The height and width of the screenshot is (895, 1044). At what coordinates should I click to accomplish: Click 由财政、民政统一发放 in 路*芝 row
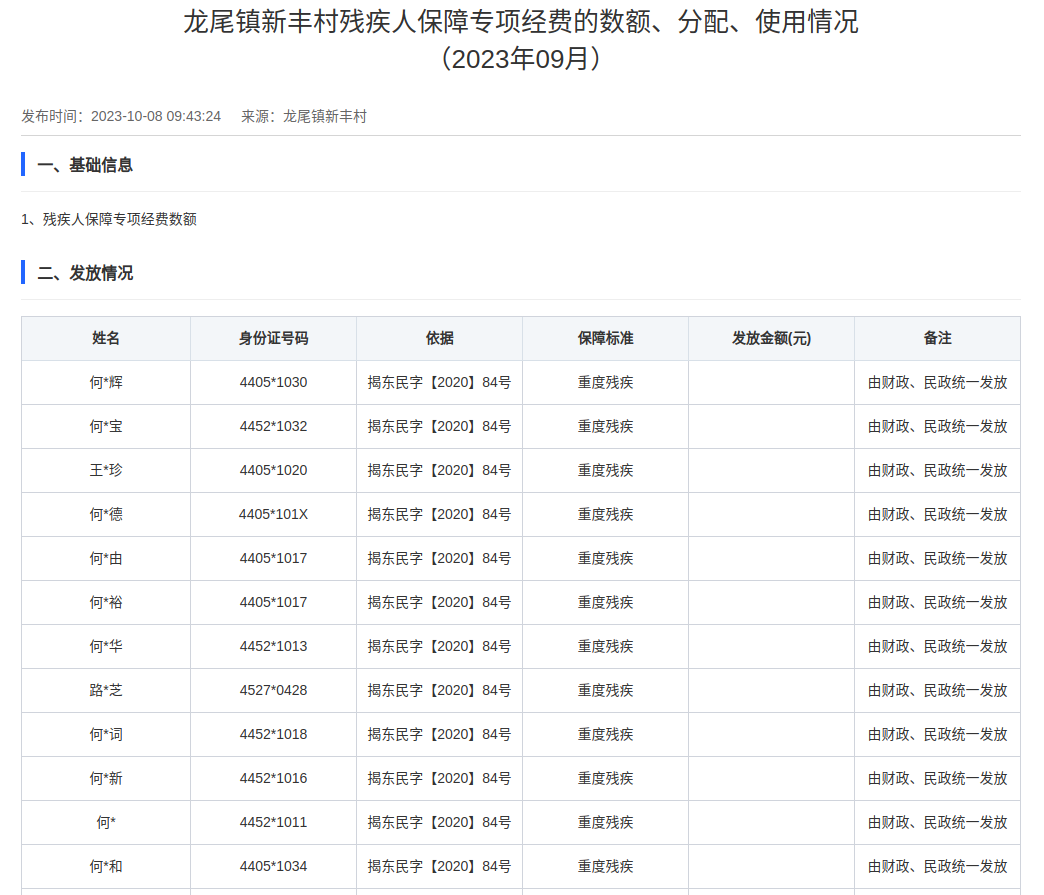937,691
